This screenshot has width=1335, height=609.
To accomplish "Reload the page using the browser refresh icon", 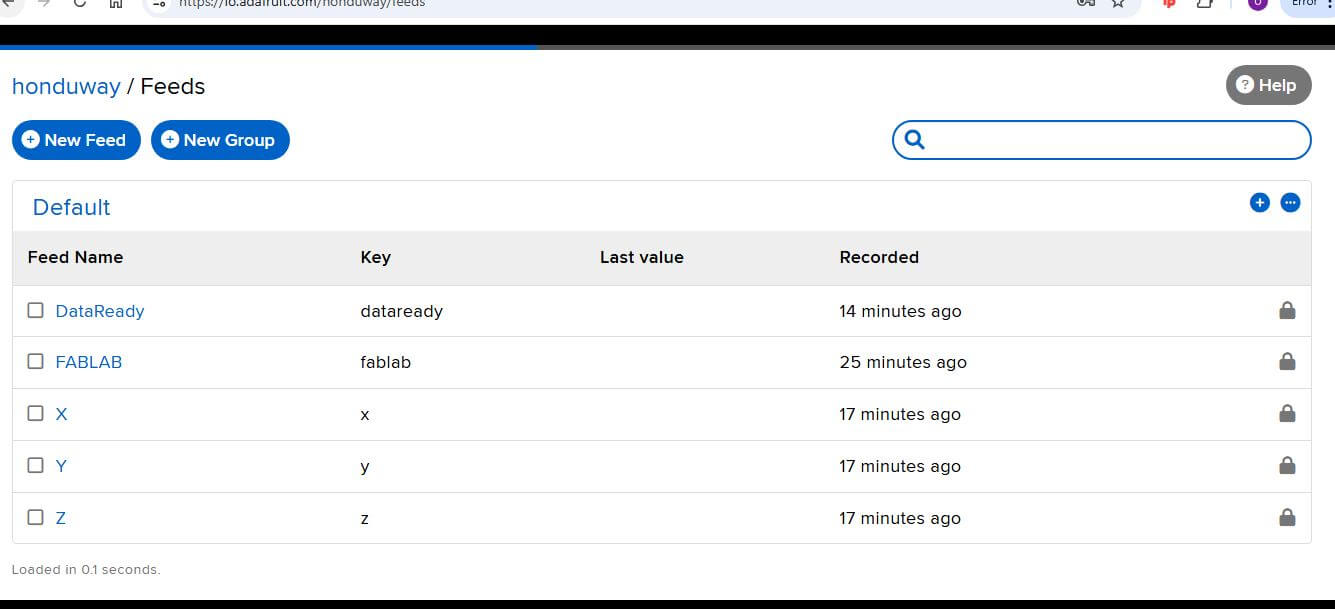I will (x=80, y=3).
